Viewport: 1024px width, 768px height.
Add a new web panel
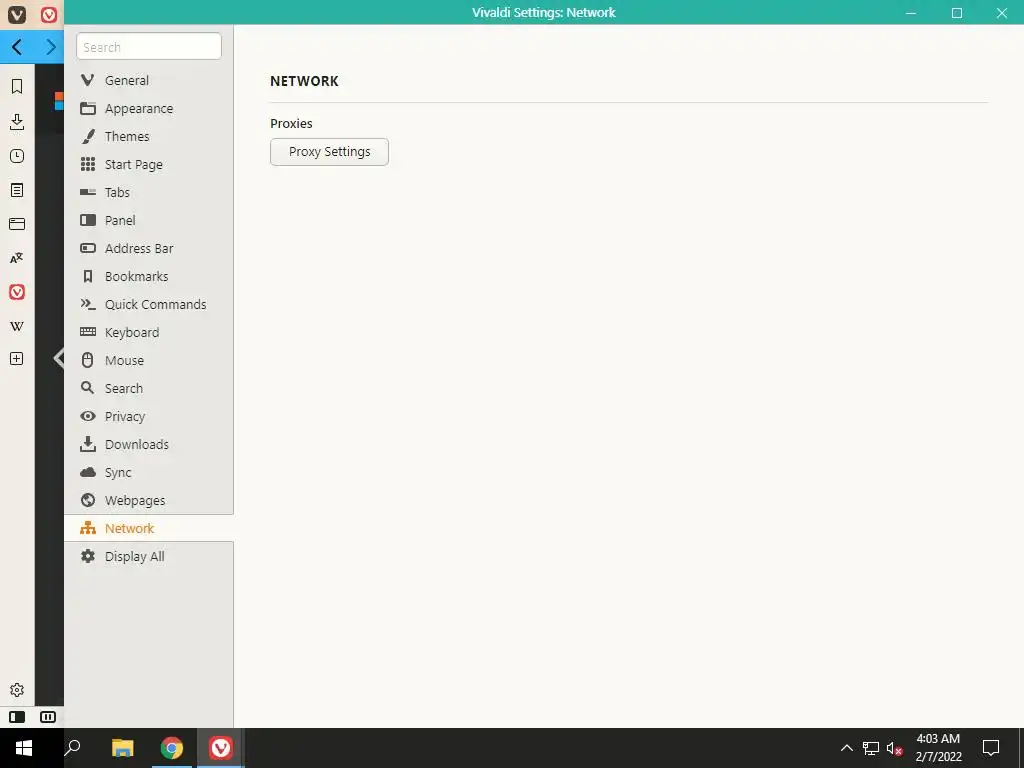tap(17, 359)
